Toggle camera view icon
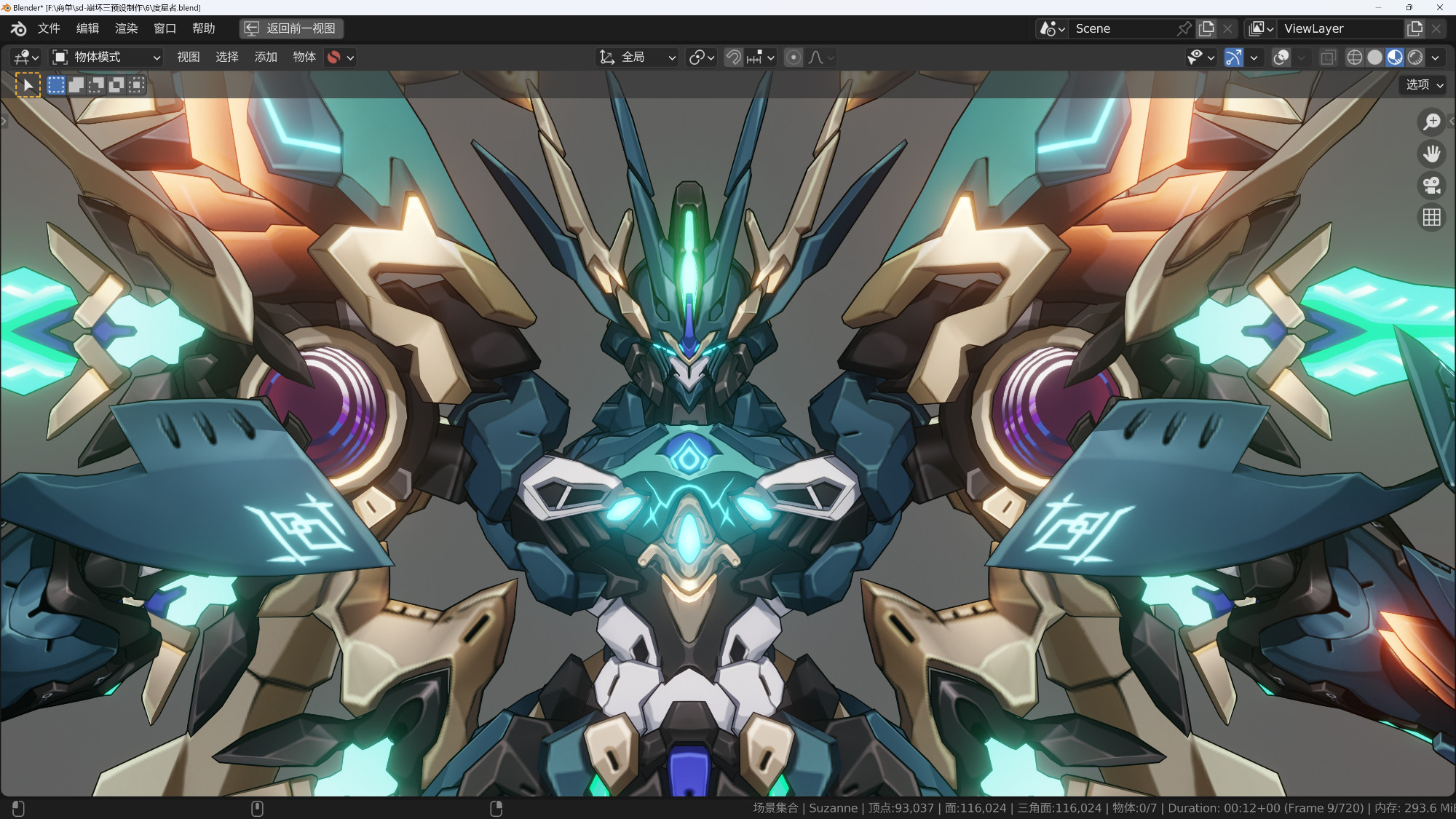Viewport: 1456px width, 819px height. [1431, 186]
